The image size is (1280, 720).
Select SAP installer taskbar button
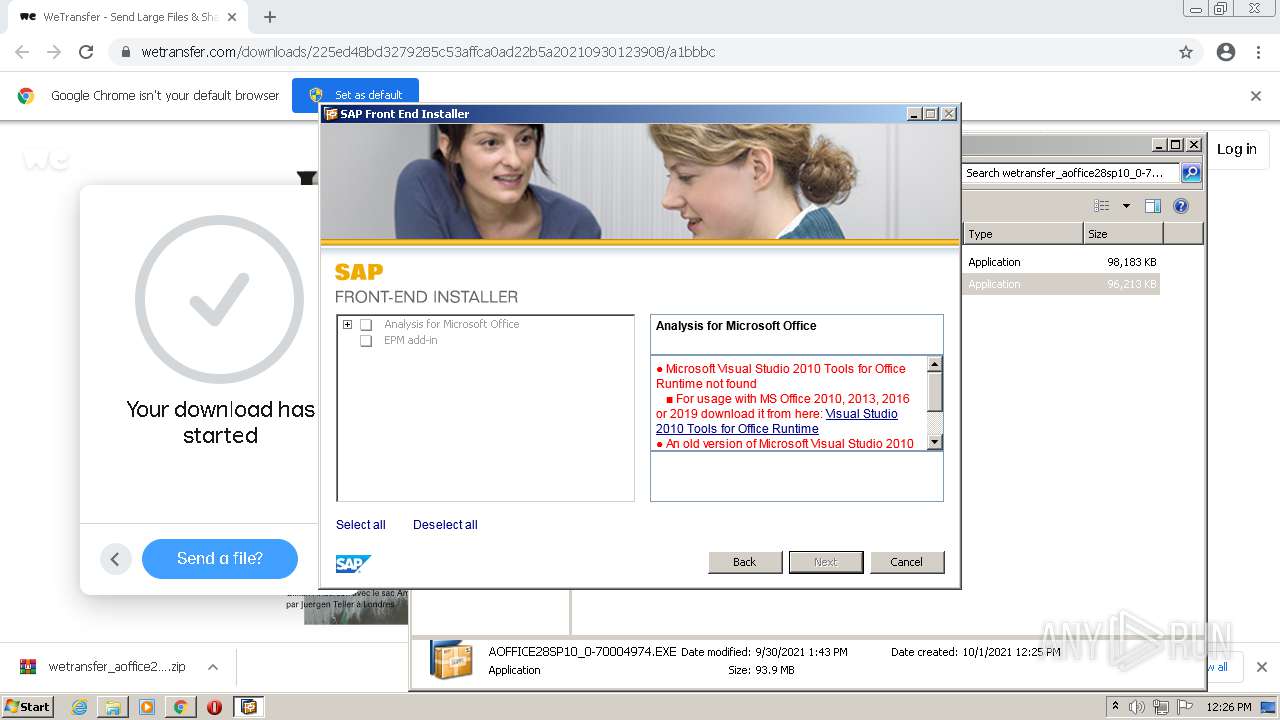coord(249,707)
